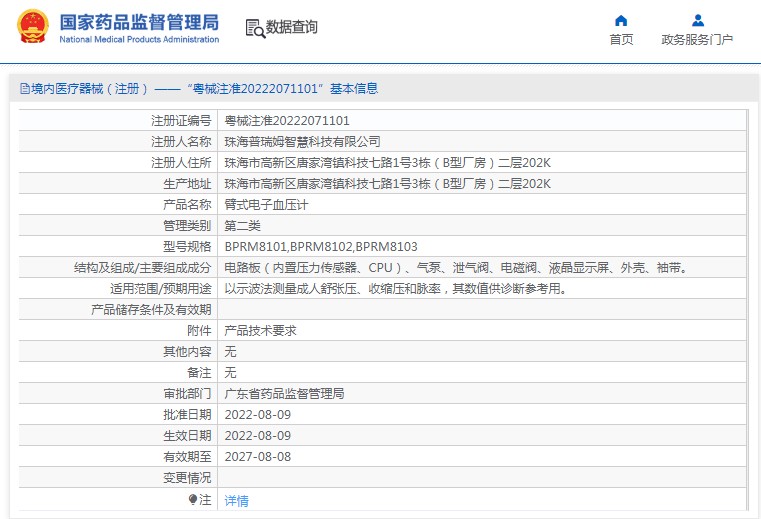Screen dimensions: 761x519
Task: Select the 适用范围 intended use value
Action: pos(396,288)
